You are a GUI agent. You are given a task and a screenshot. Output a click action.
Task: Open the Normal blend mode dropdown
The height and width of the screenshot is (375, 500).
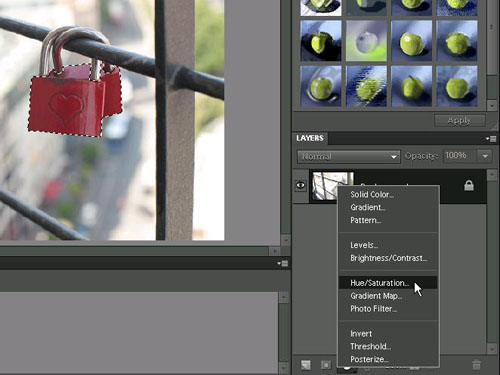pos(349,156)
